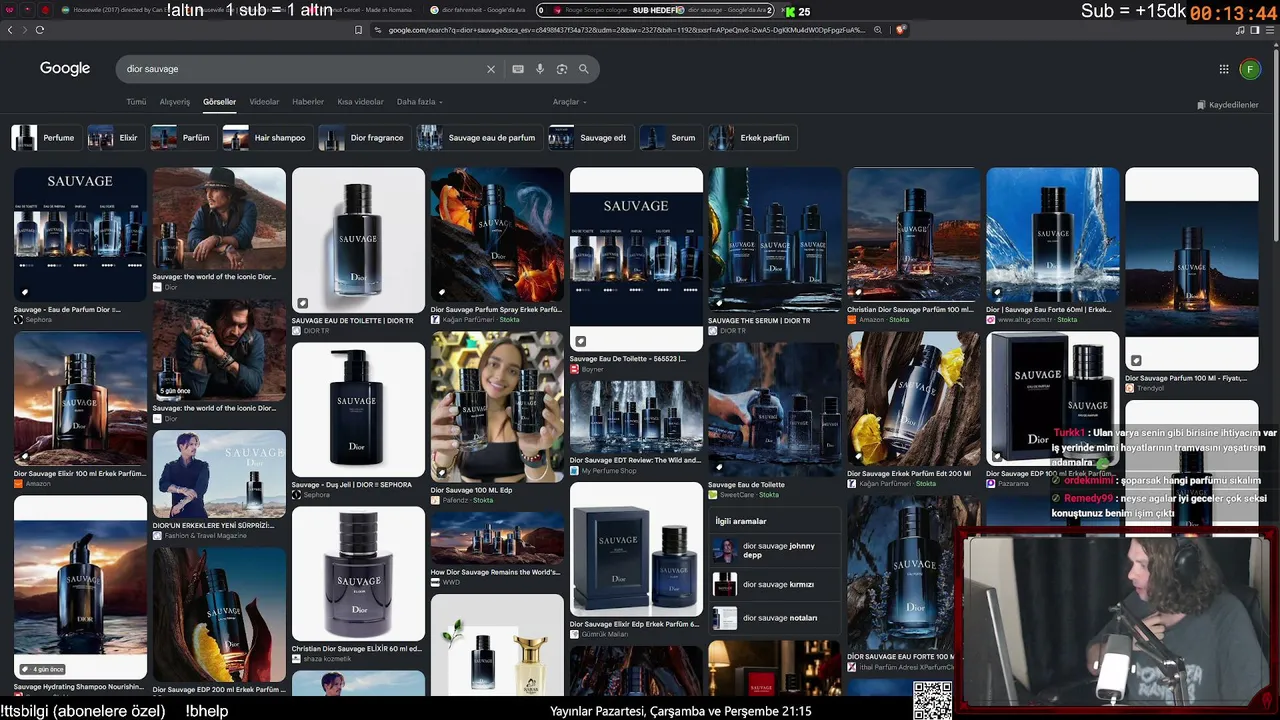Screen dimensions: 1280x720
Task: Go back using the browser back arrow
Action: (10, 30)
